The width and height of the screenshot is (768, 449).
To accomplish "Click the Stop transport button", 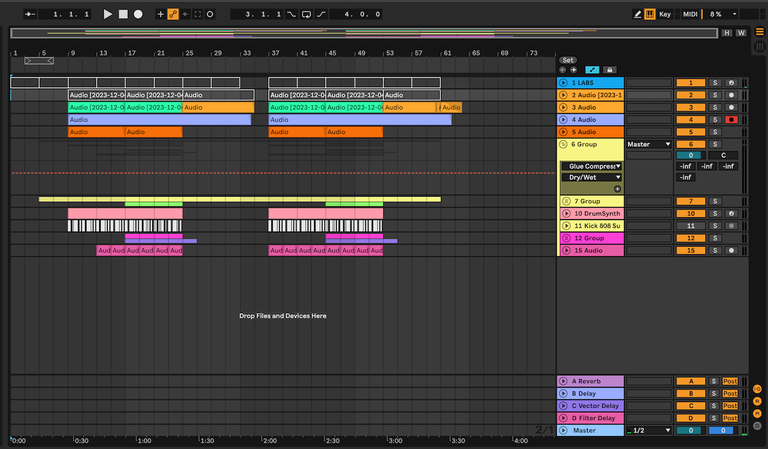I will tap(123, 14).
